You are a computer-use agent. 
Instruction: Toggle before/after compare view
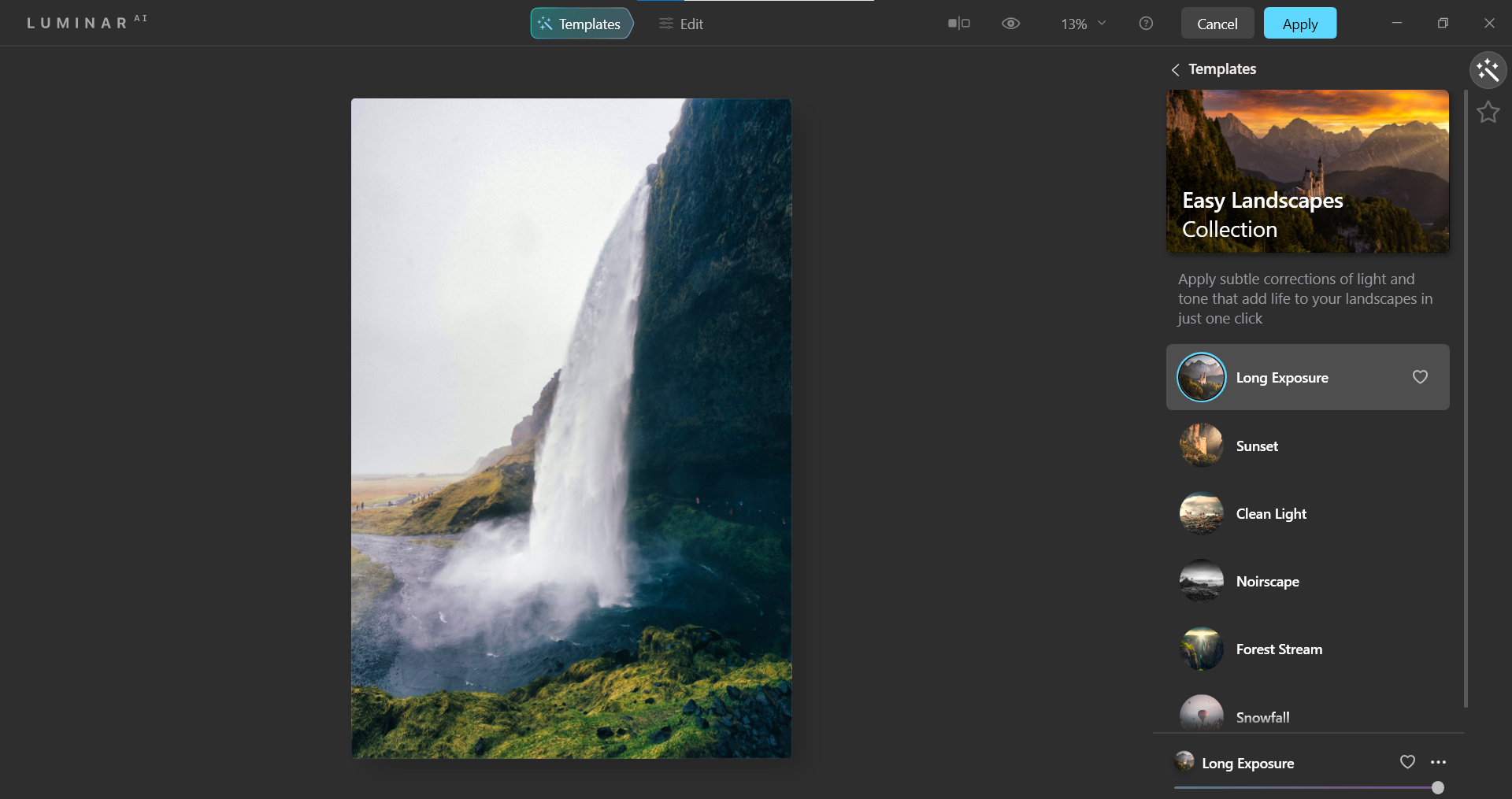959,24
